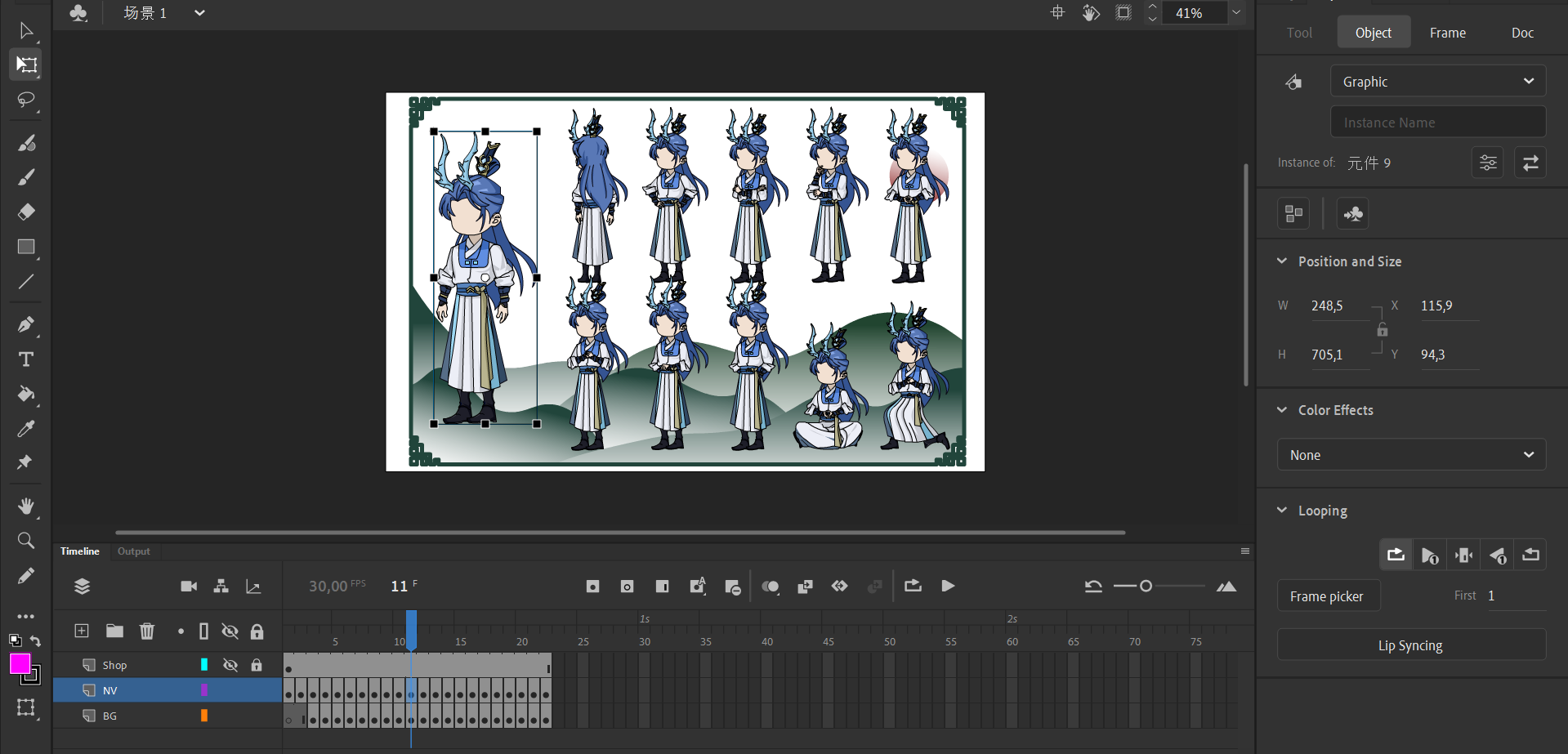The width and height of the screenshot is (1568, 754).
Task: Toggle width and height proportion lock
Action: [1382, 330]
